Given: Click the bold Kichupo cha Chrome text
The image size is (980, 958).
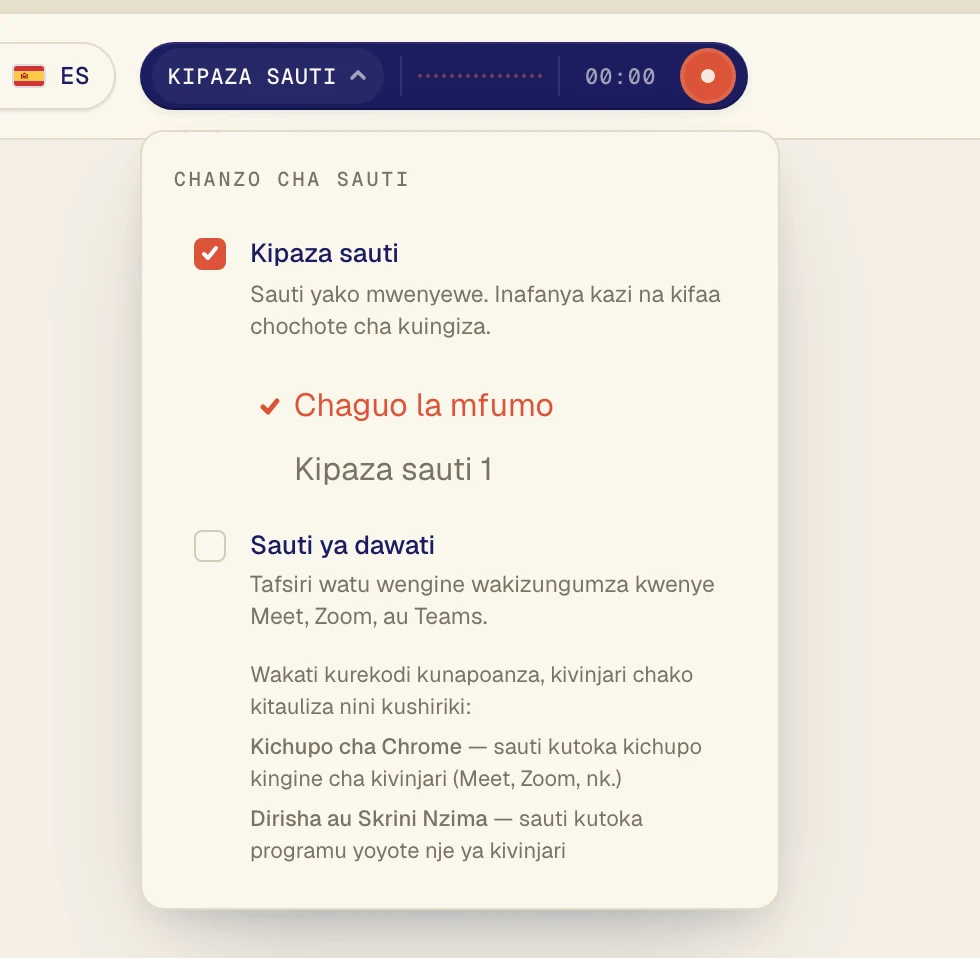Looking at the screenshot, I should (x=356, y=746).
